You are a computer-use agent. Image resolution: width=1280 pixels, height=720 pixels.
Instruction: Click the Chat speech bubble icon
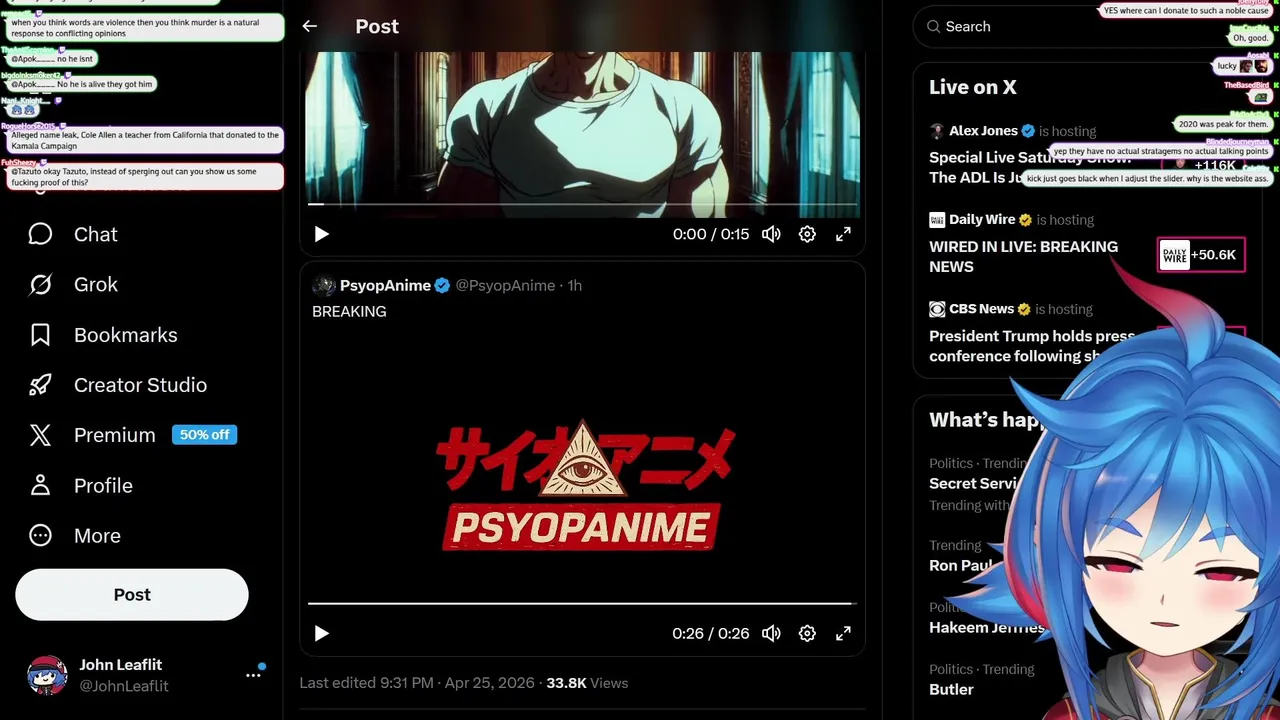(x=40, y=234)
